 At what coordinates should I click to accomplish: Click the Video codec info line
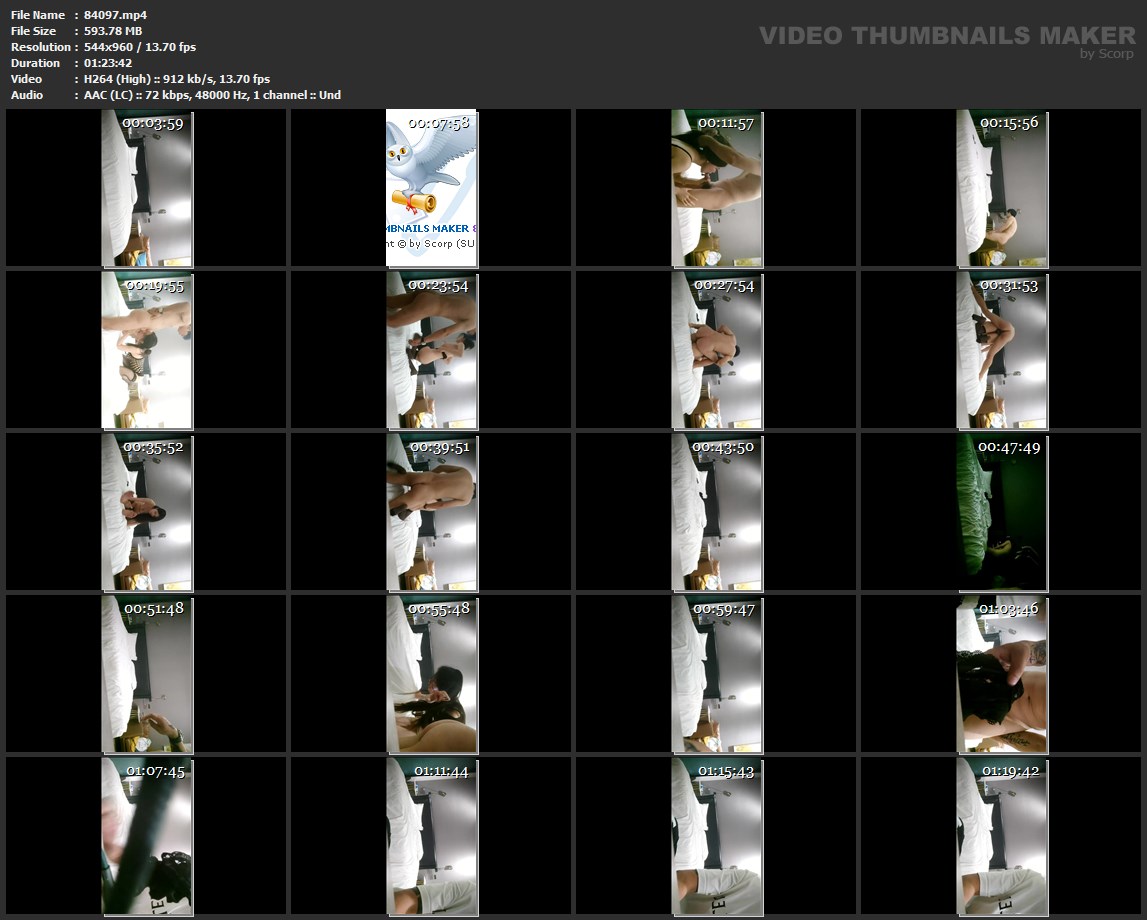tap(177, 79)
